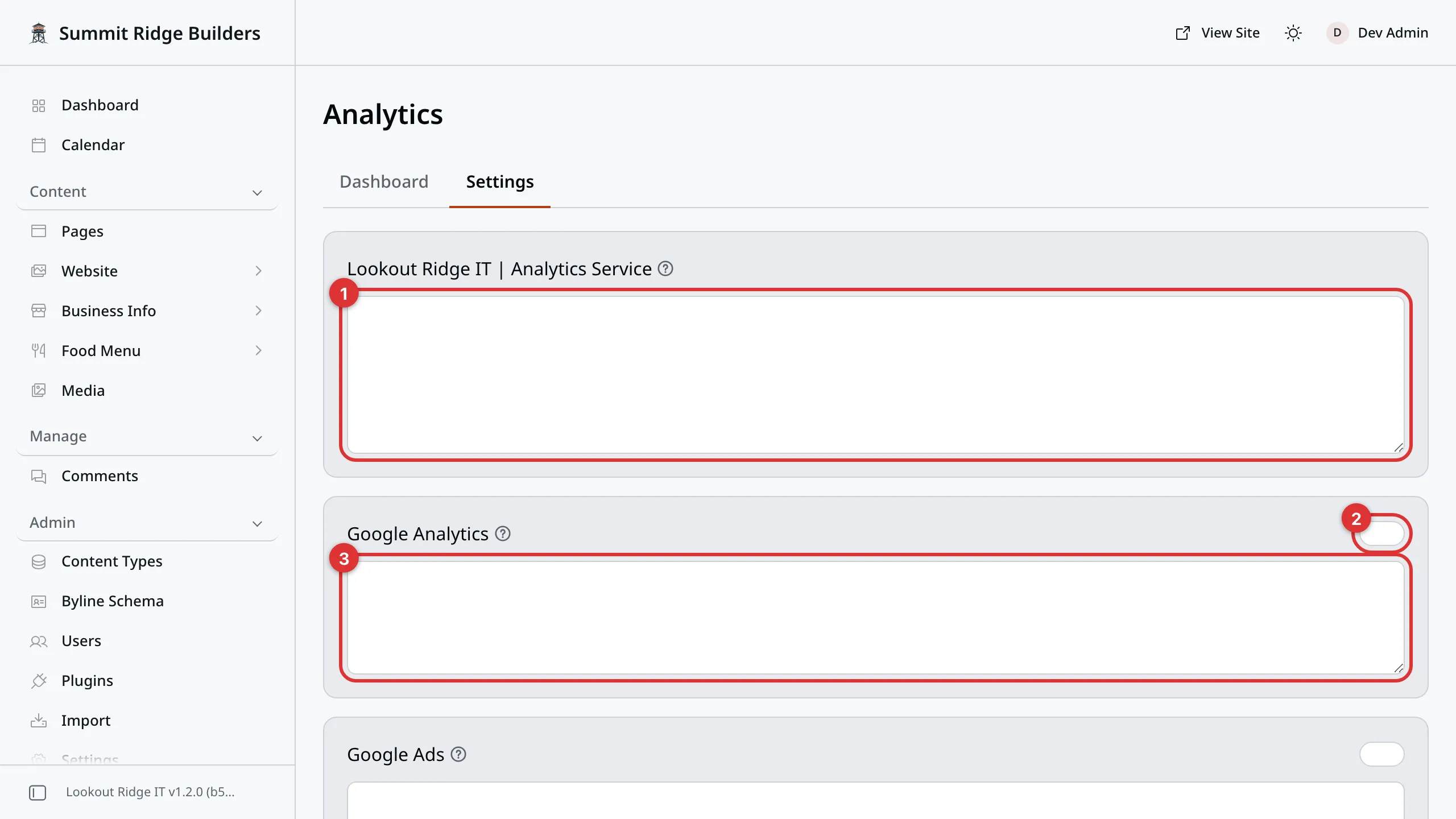Viewport: 1456px width, 819px height.
Task: Click the Media icon in sidebar
Action: (39, 391)
